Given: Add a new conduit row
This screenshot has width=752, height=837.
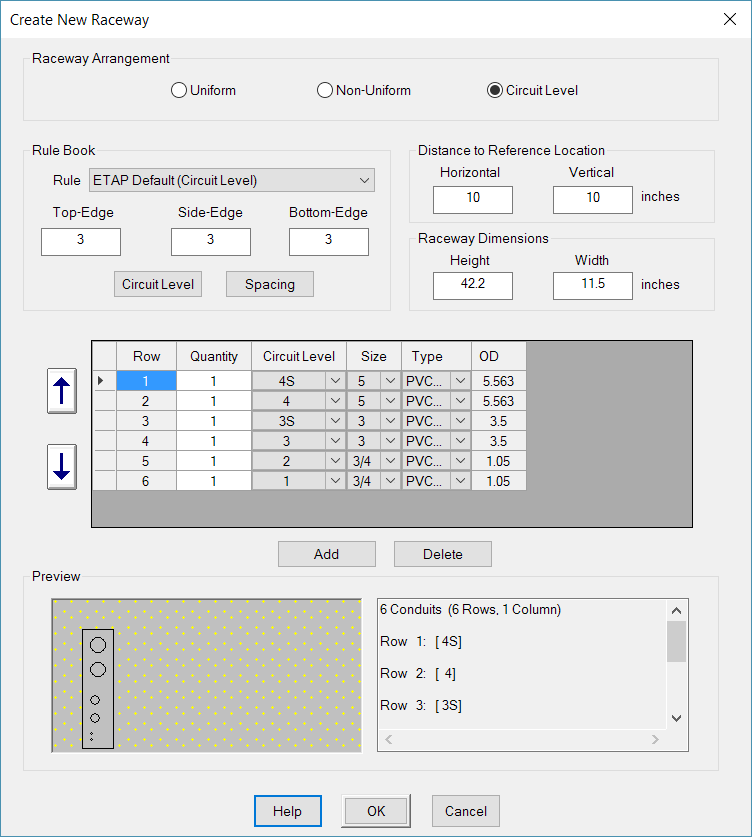Looking at the screenshot, I should (327, 554).
